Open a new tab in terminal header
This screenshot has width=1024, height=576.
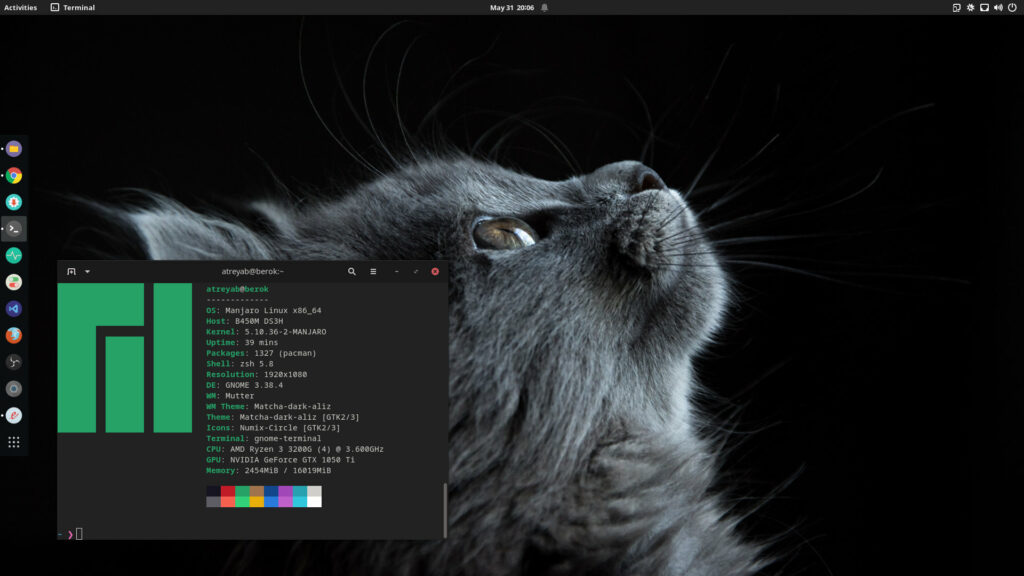click(x=71, y=272)
